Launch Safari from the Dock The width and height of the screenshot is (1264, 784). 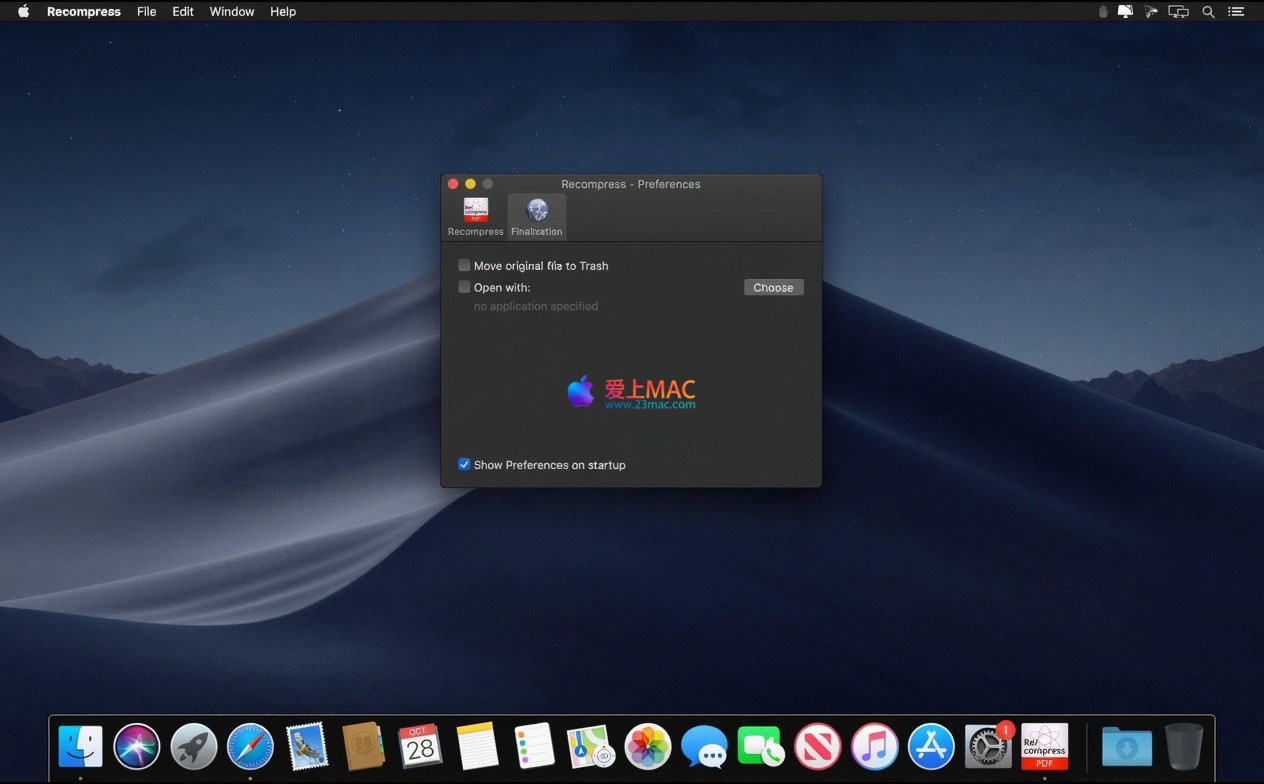(x=250, y=746)
